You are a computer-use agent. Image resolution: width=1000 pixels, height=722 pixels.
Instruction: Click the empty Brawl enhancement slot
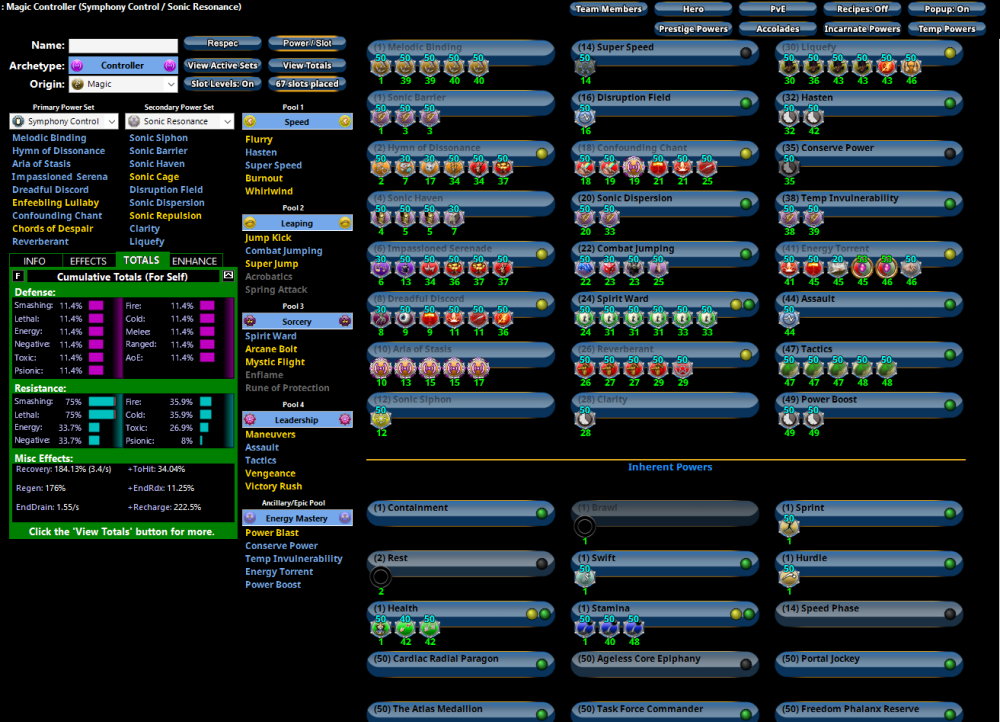click(585, 527)
